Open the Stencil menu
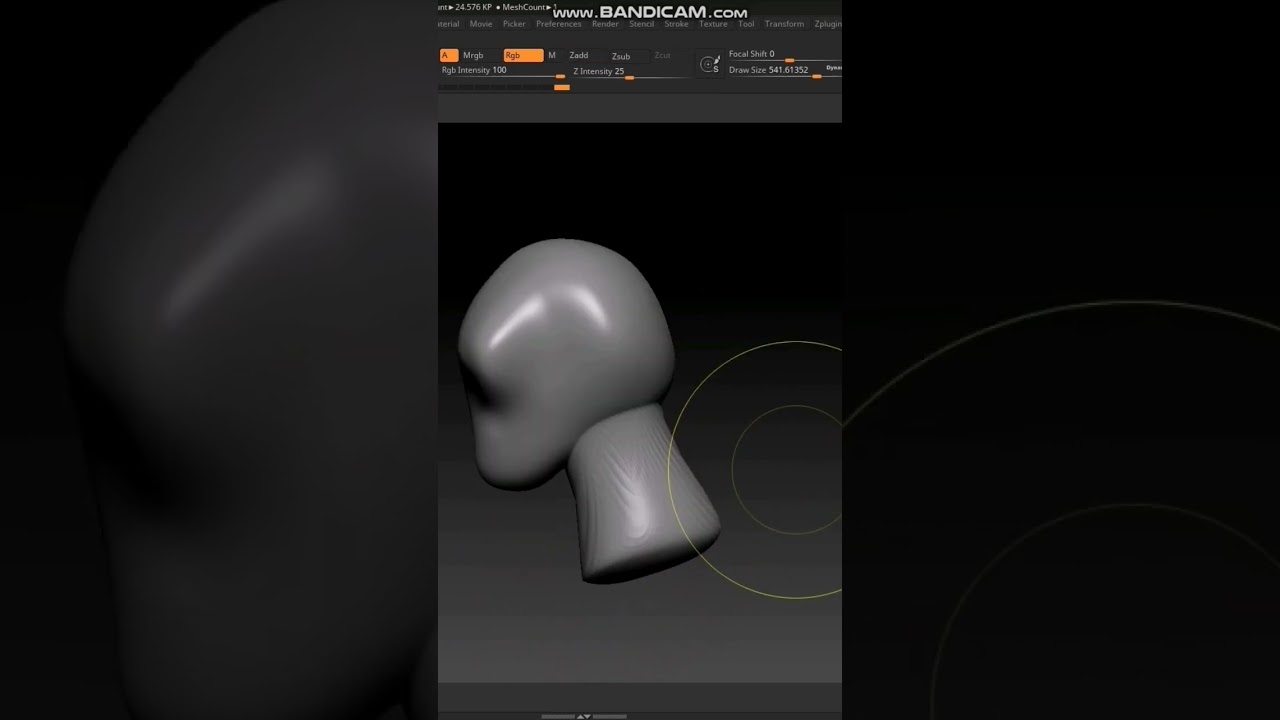The image size is (1280, 720). click(x=641, y=24)
